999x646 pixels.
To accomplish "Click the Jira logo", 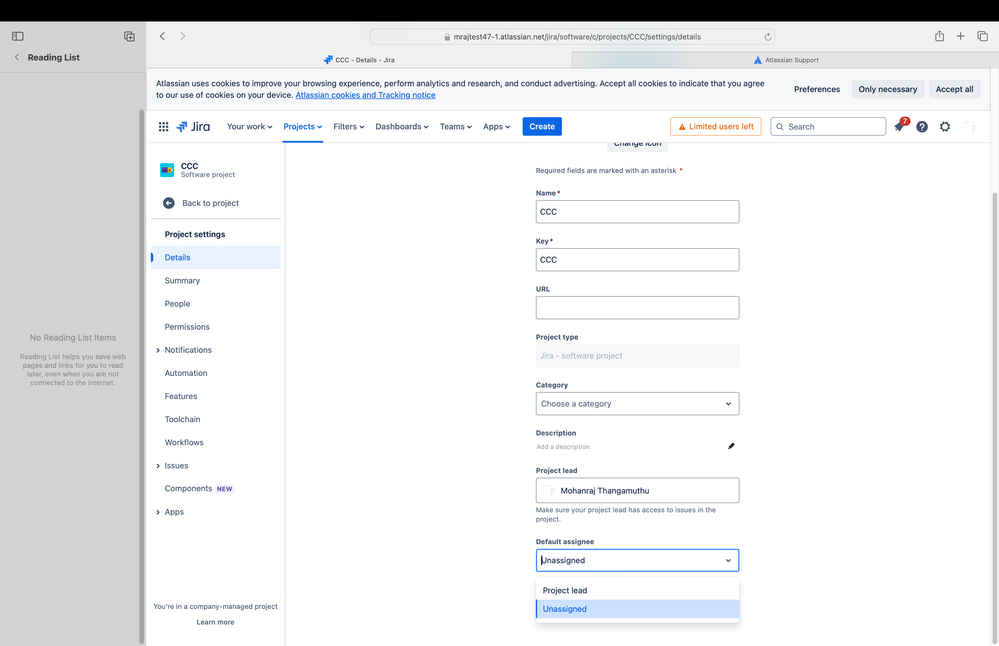I will pos(193,127).
